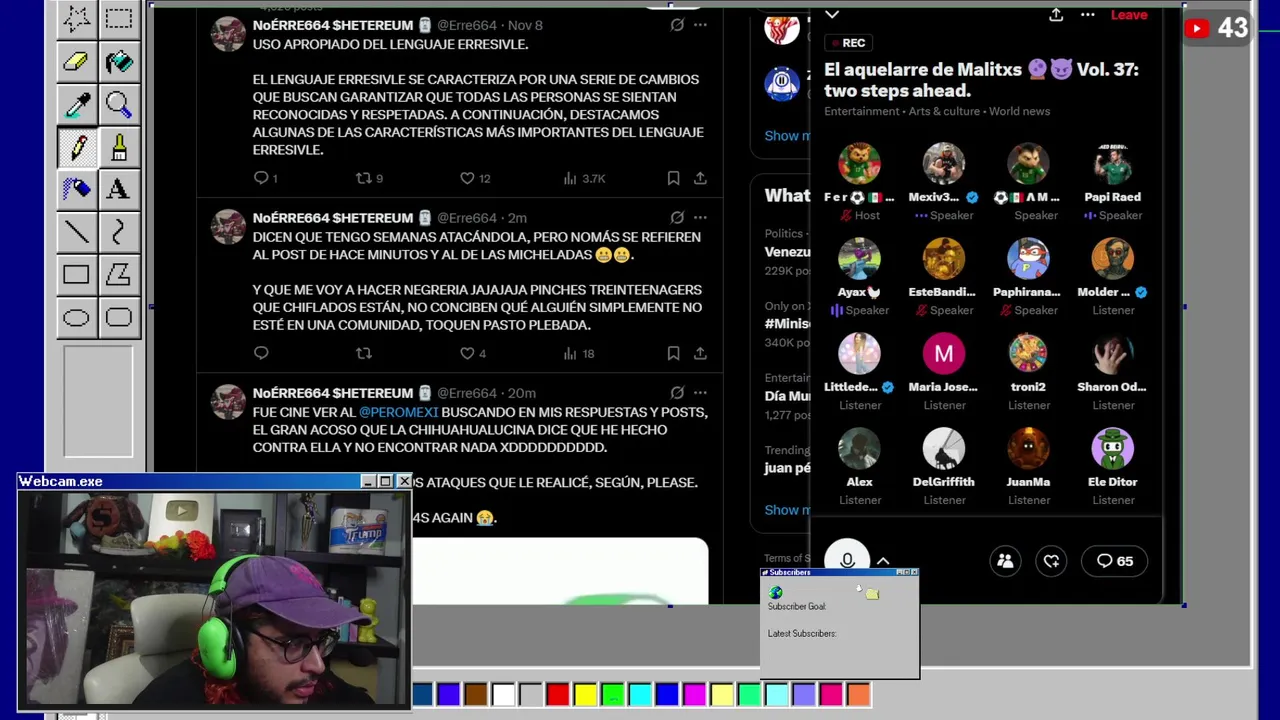Toggle the Space microphone button

pos(847,561)
